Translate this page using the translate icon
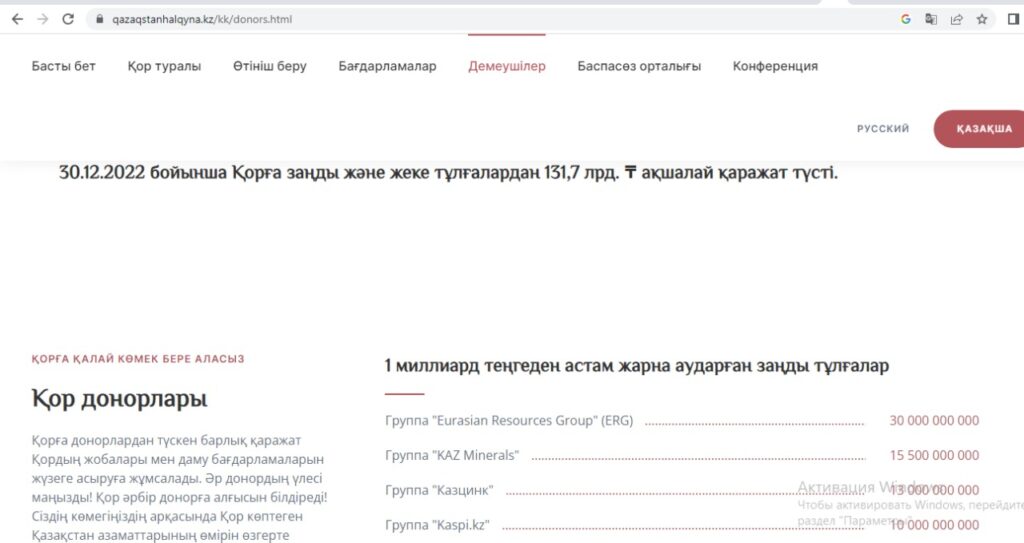This screenshot has width=1024, height=543. tap(931, 19)
